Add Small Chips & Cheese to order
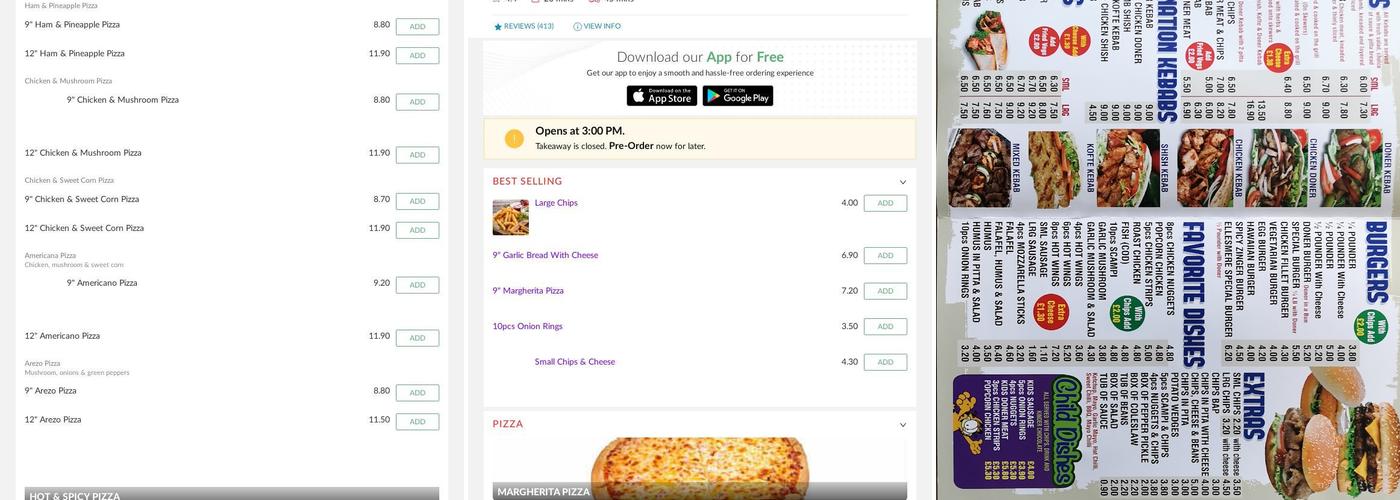 (x=885, y=362)
